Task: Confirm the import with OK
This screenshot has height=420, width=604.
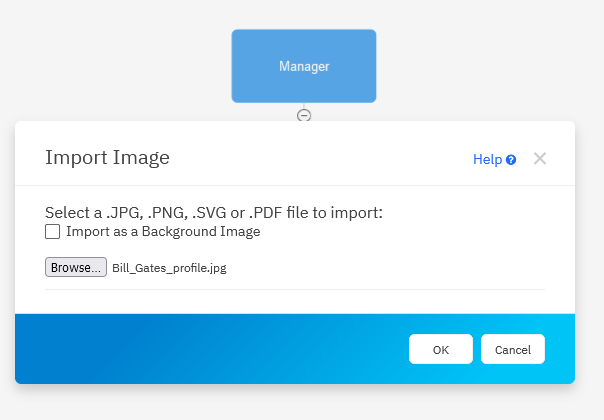Action: [x=441, y=349]
